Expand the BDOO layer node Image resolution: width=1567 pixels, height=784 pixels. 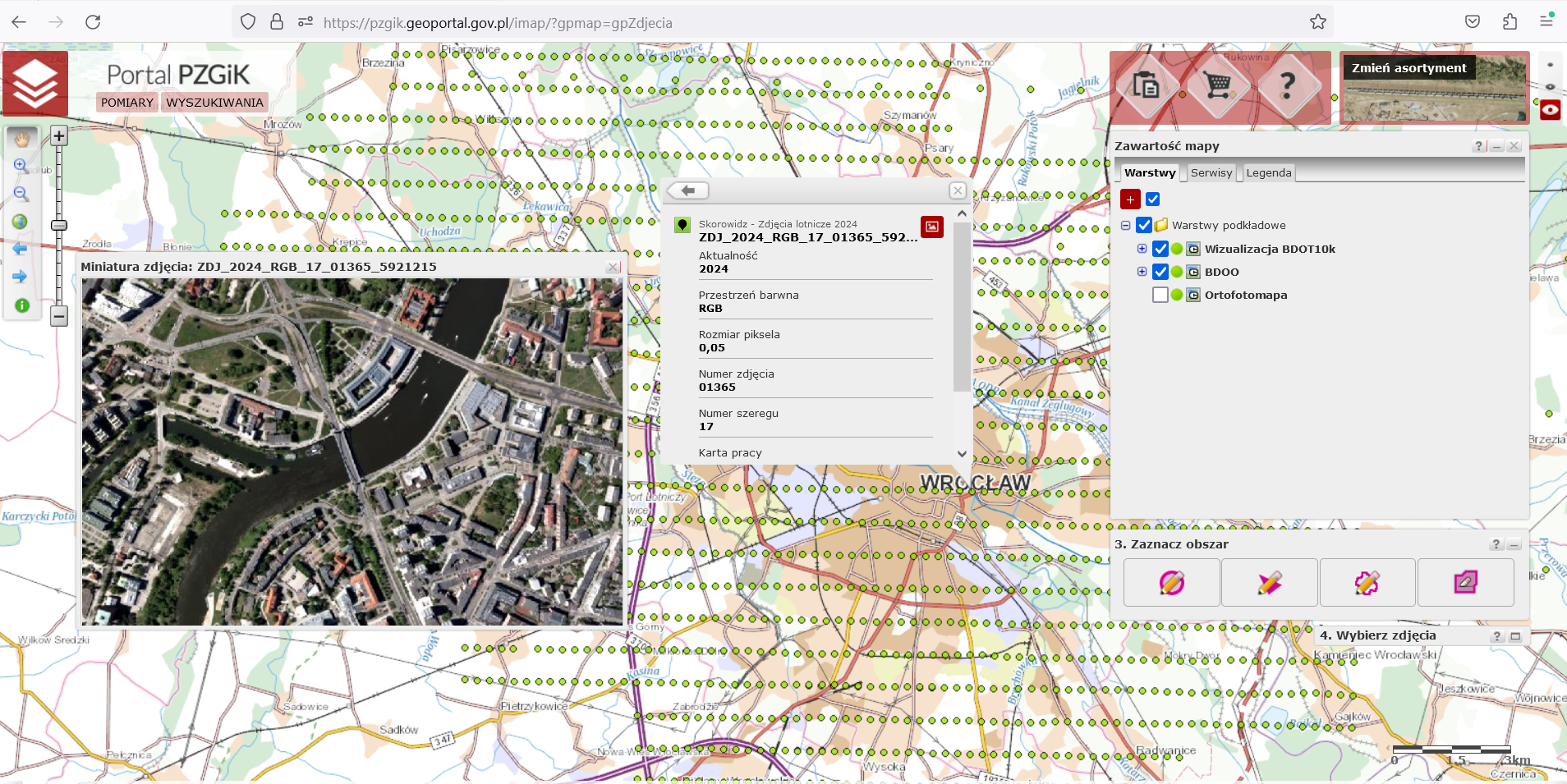point(1142,272)
